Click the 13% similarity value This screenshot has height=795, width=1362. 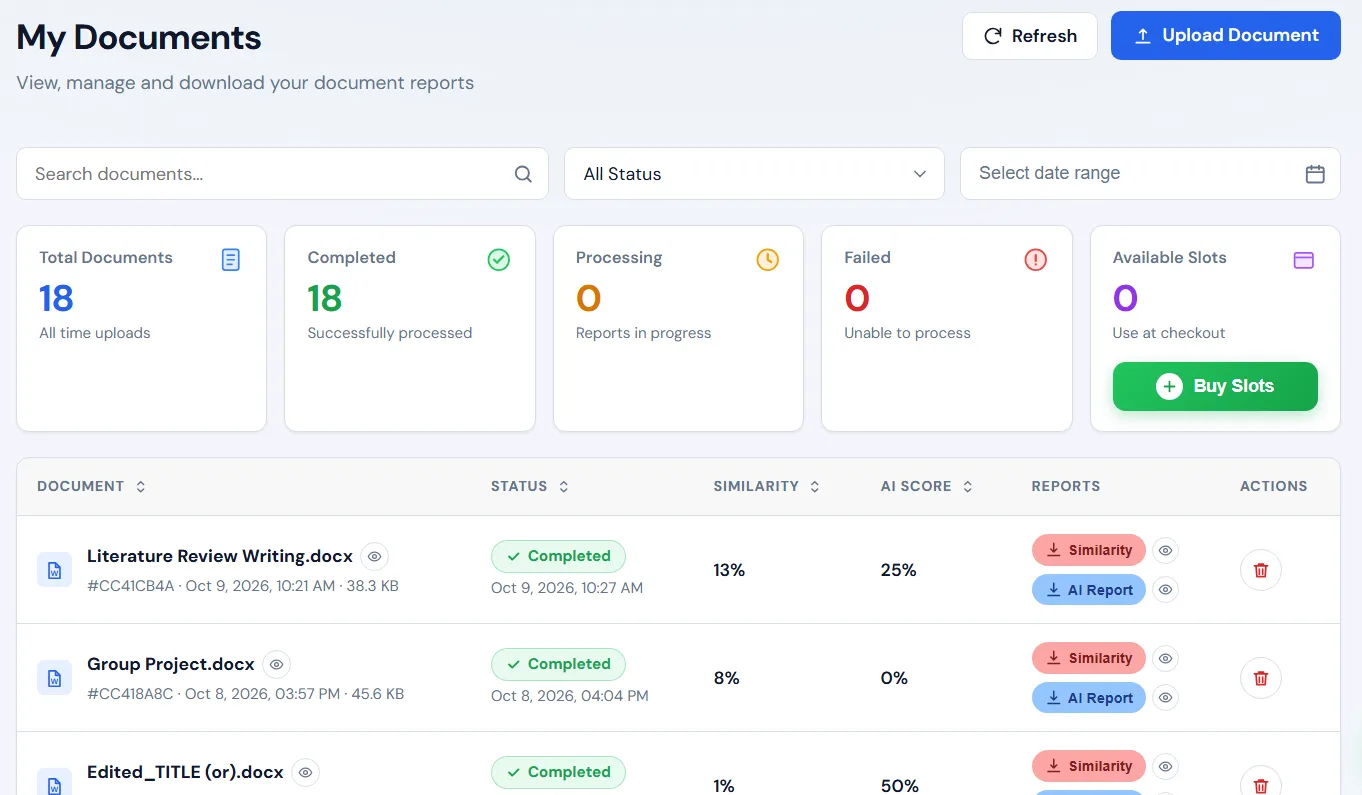pyautogui.click(x=729, y=570)
